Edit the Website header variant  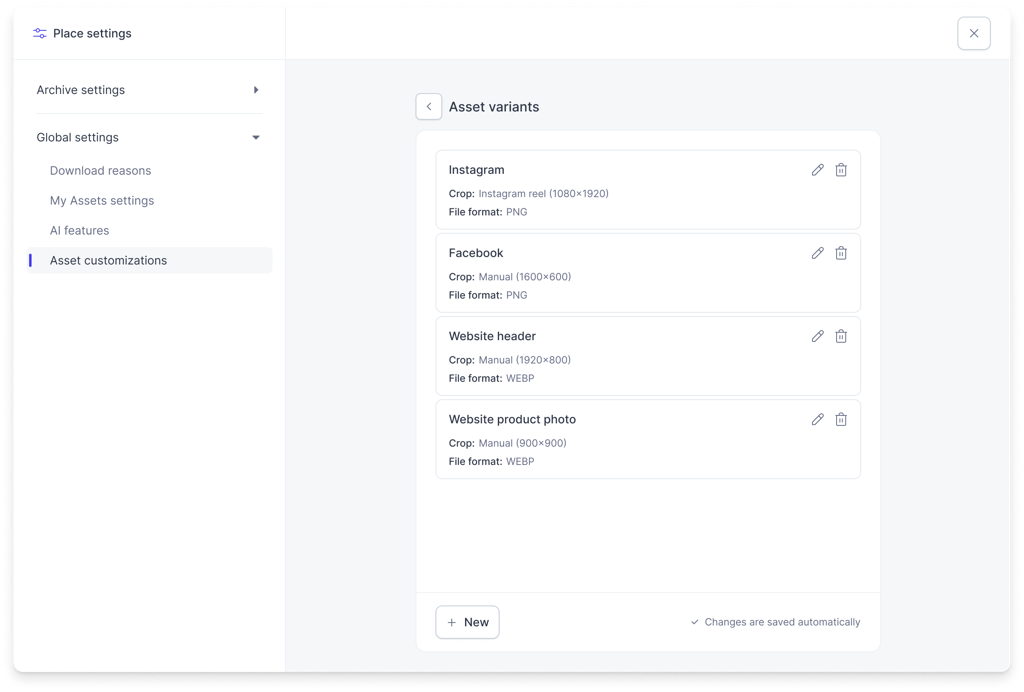817,336
